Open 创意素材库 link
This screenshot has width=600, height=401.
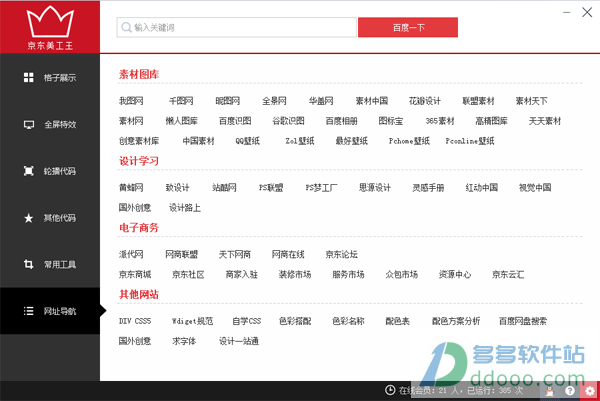click(139, 141)
